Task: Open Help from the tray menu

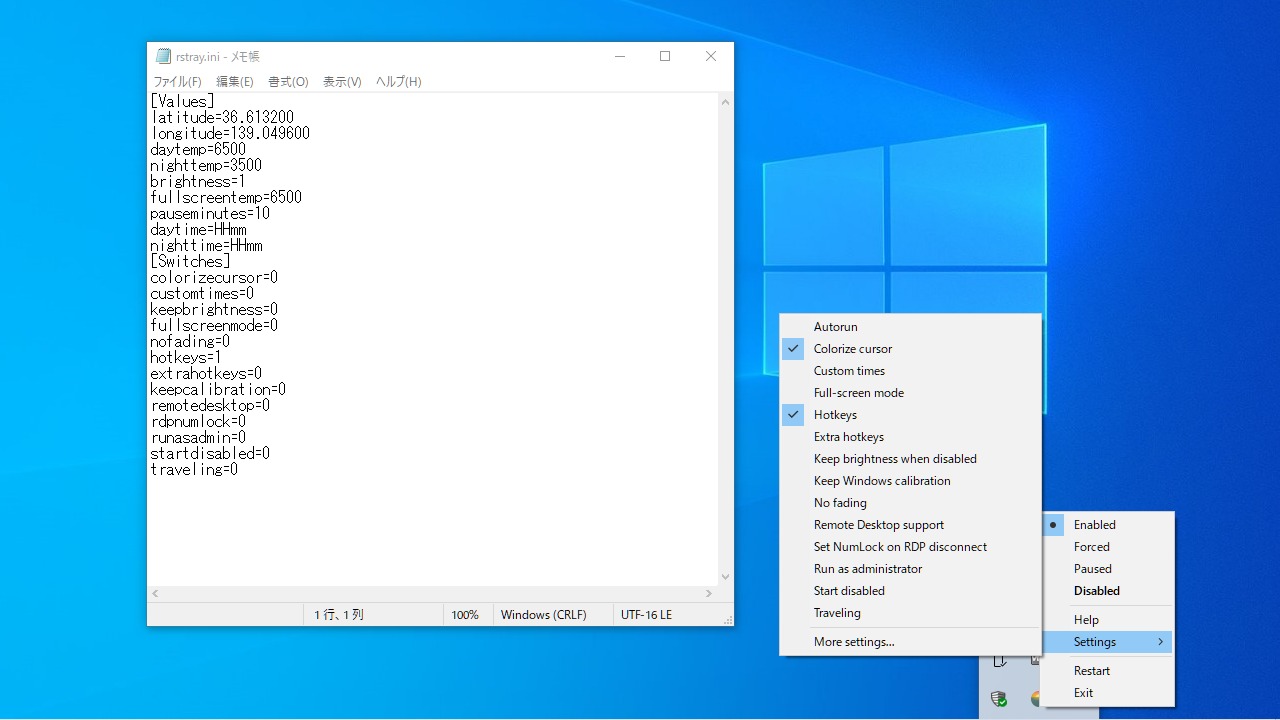Action: point(1107,620)
